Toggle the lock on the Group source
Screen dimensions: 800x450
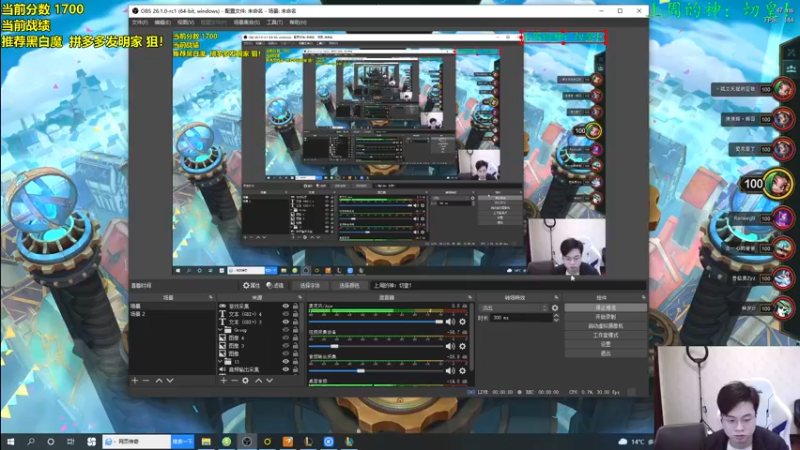click(295, 330)
